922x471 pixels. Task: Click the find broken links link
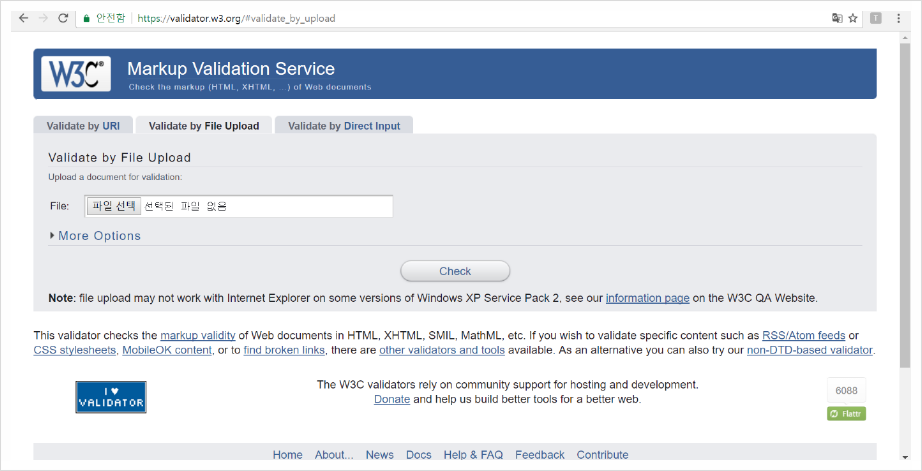point(284,350)
